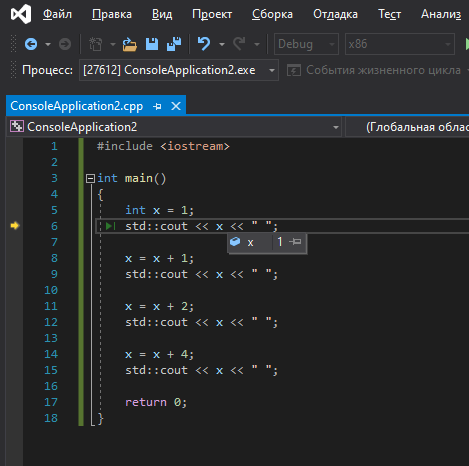Click the 'x = x + 4;' statement
This screenshot has width=469, height=466.
click(x=159, y=354)
